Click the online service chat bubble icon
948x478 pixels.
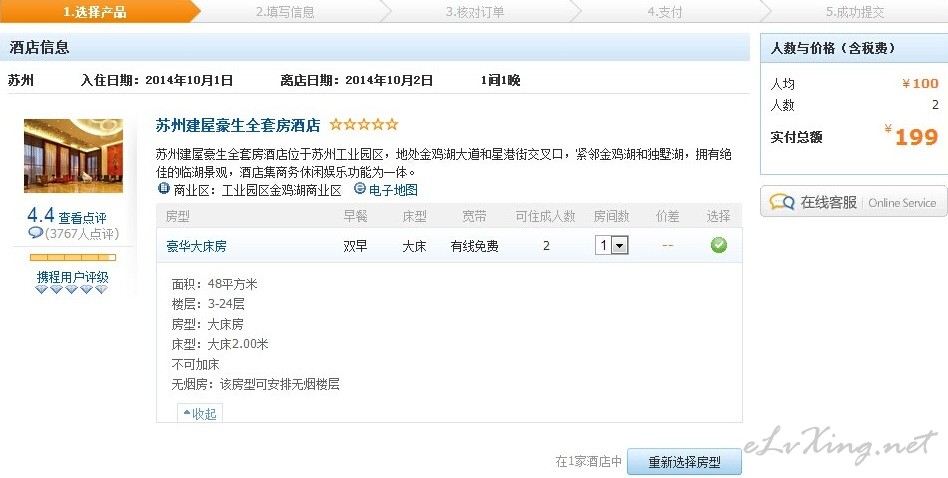[782, 202]
